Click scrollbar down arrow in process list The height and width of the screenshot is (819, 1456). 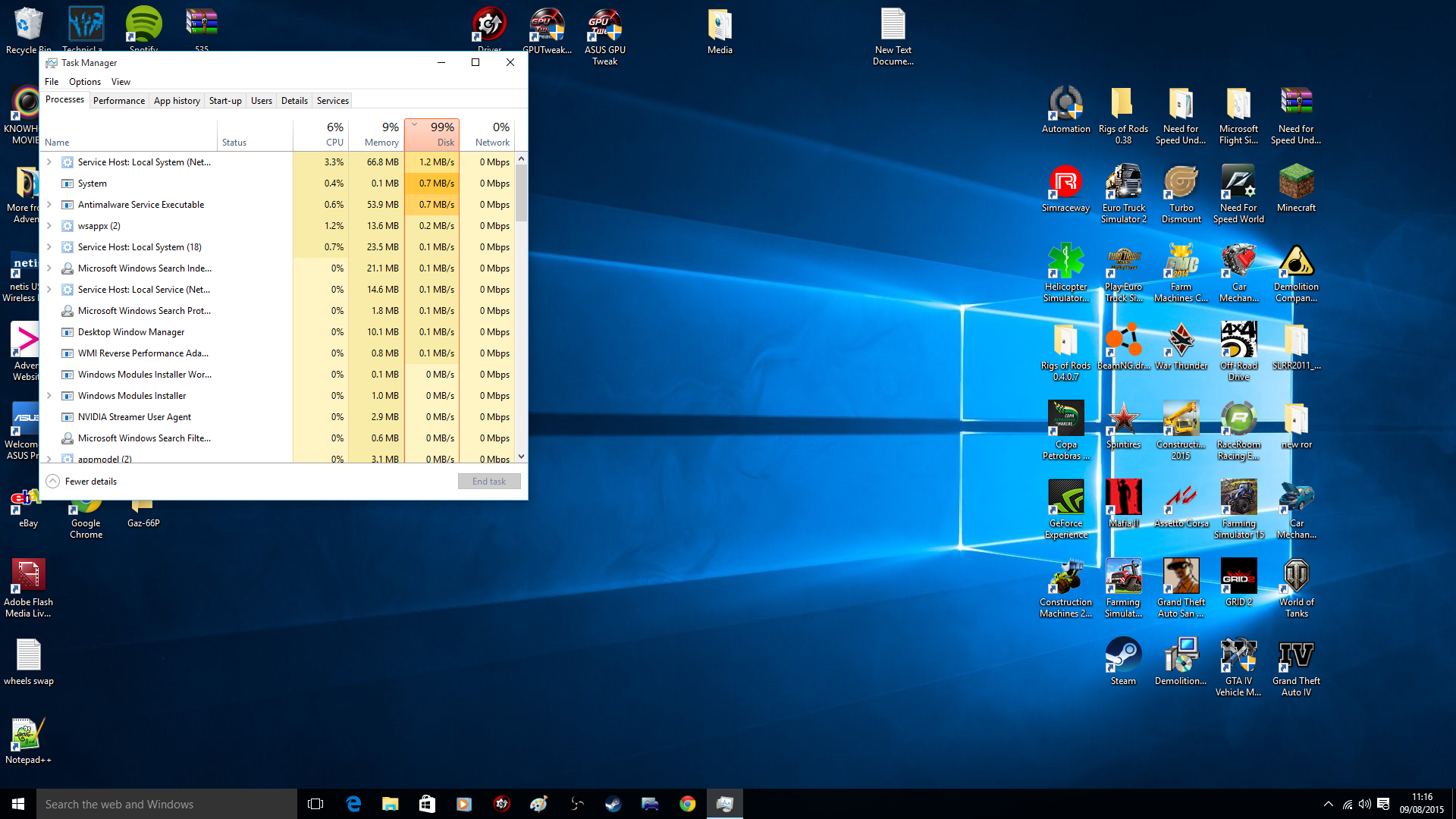click(x=521, y=457)
